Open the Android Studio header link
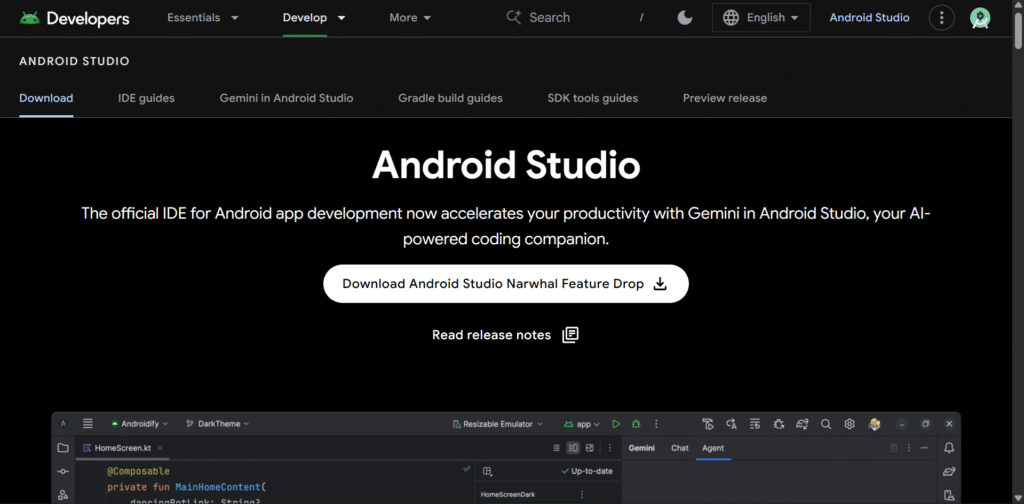The width and height of the screenshot is (1024, 504). pyautogui.click(x=869, y=18)
